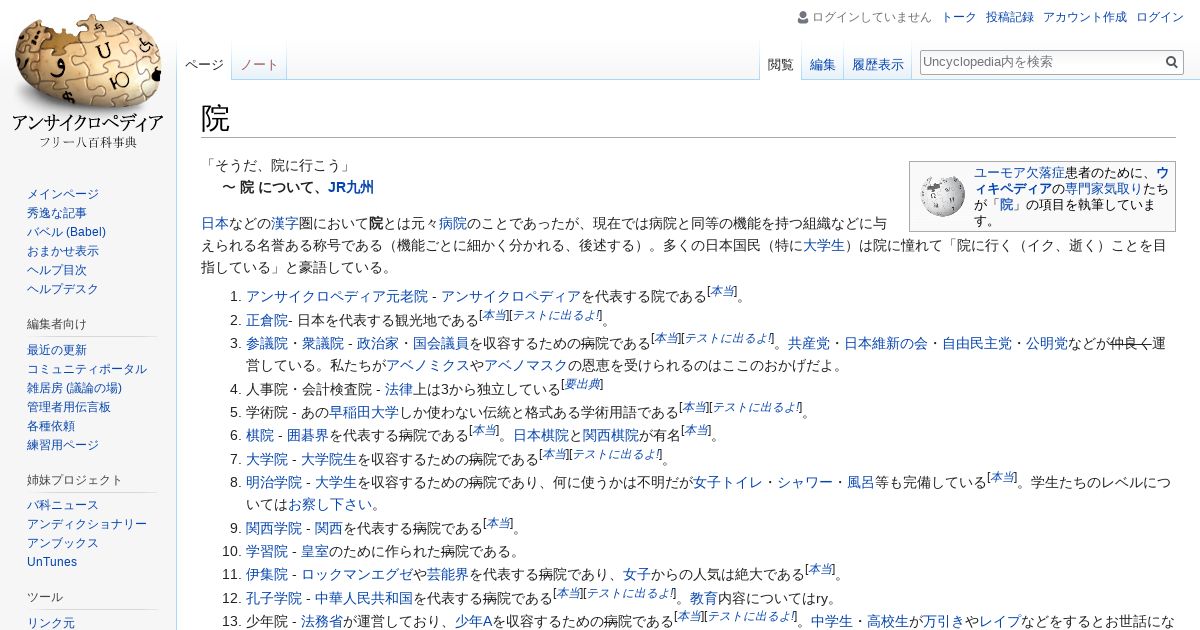The image size is (1200, 630).
Task: Click アカウント作成 link
Action: click(1085, 17)
